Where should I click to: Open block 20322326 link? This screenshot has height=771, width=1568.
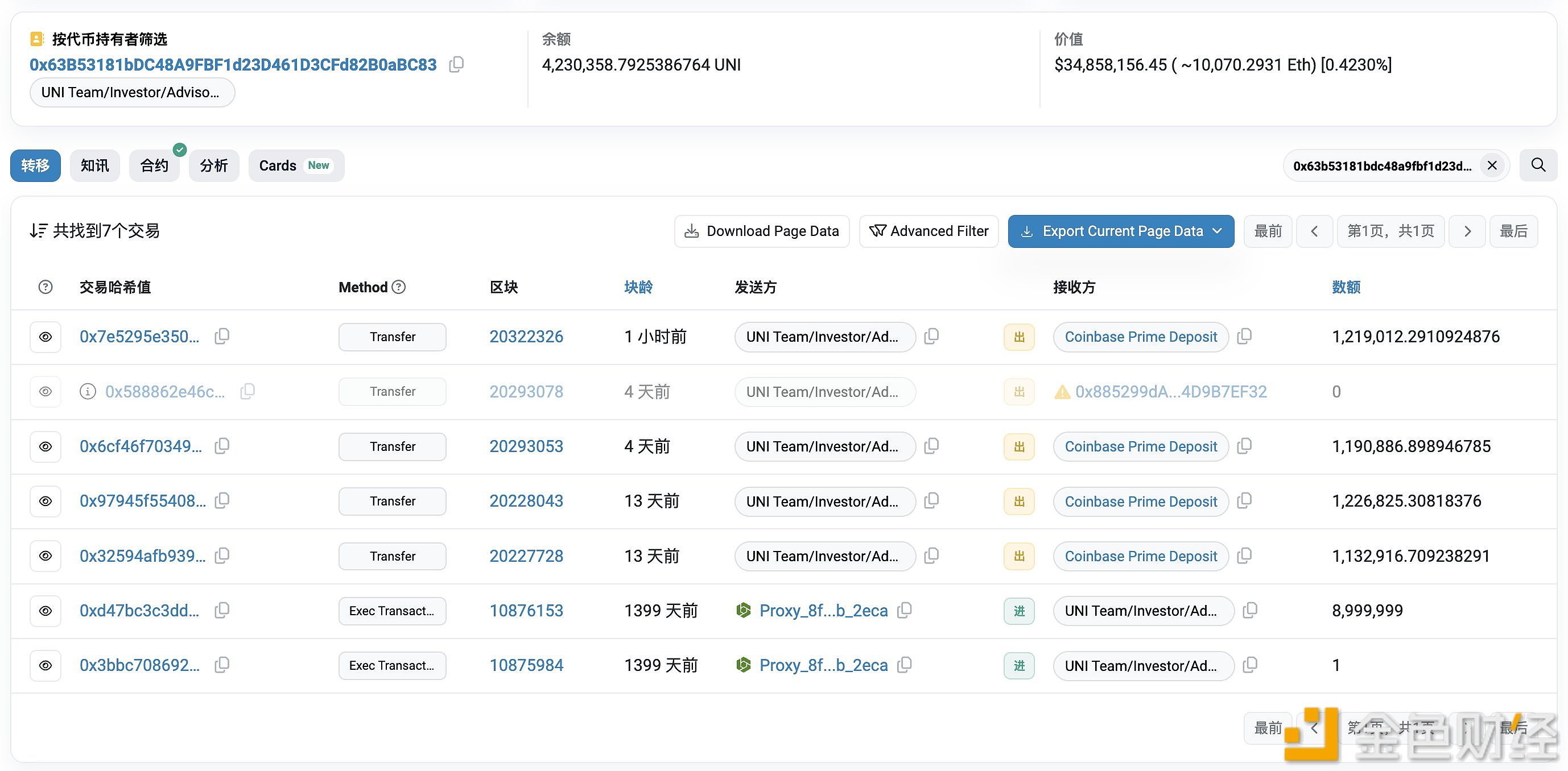point(526,337)
